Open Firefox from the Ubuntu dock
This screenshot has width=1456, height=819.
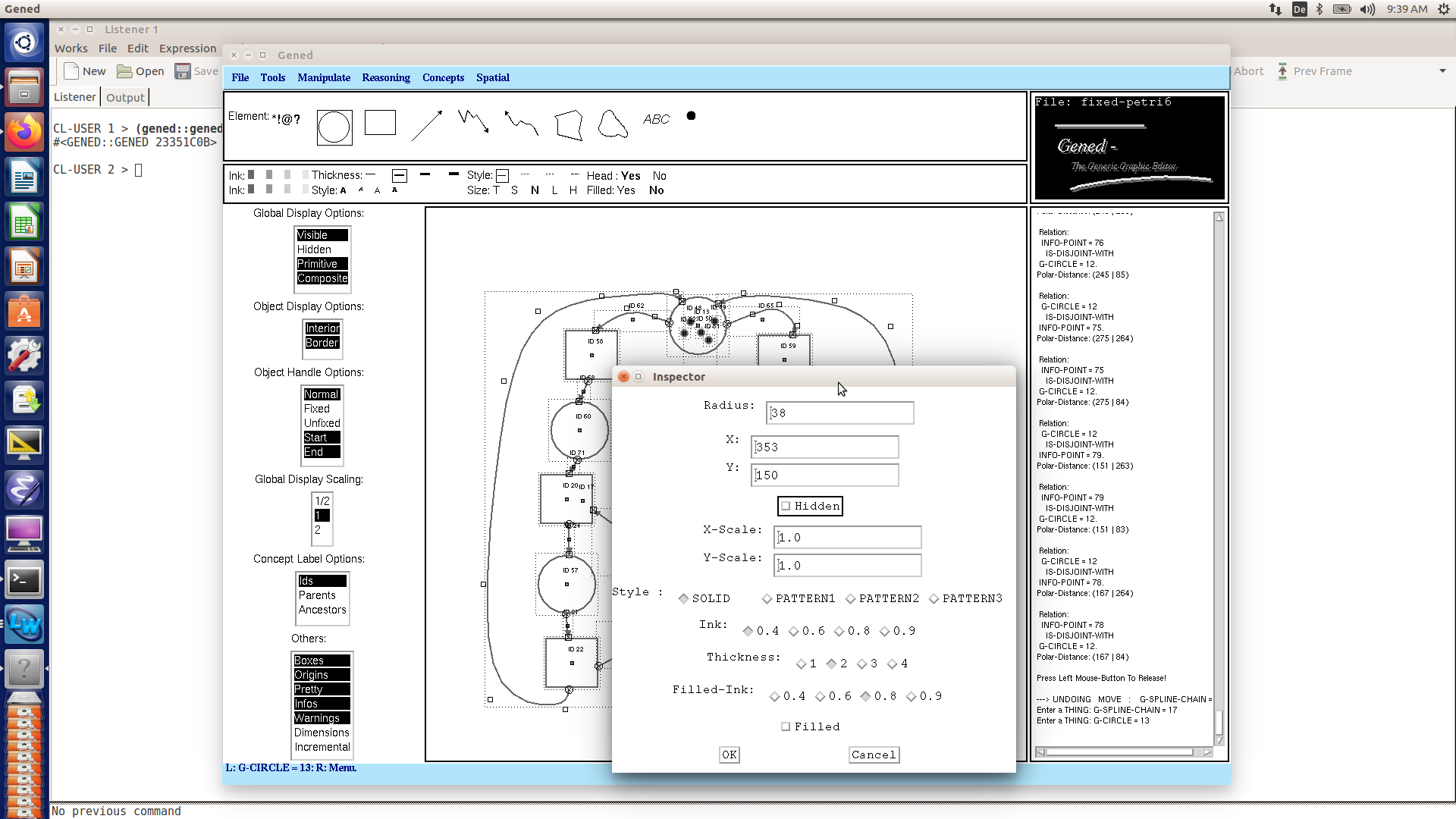click(24, 133)
